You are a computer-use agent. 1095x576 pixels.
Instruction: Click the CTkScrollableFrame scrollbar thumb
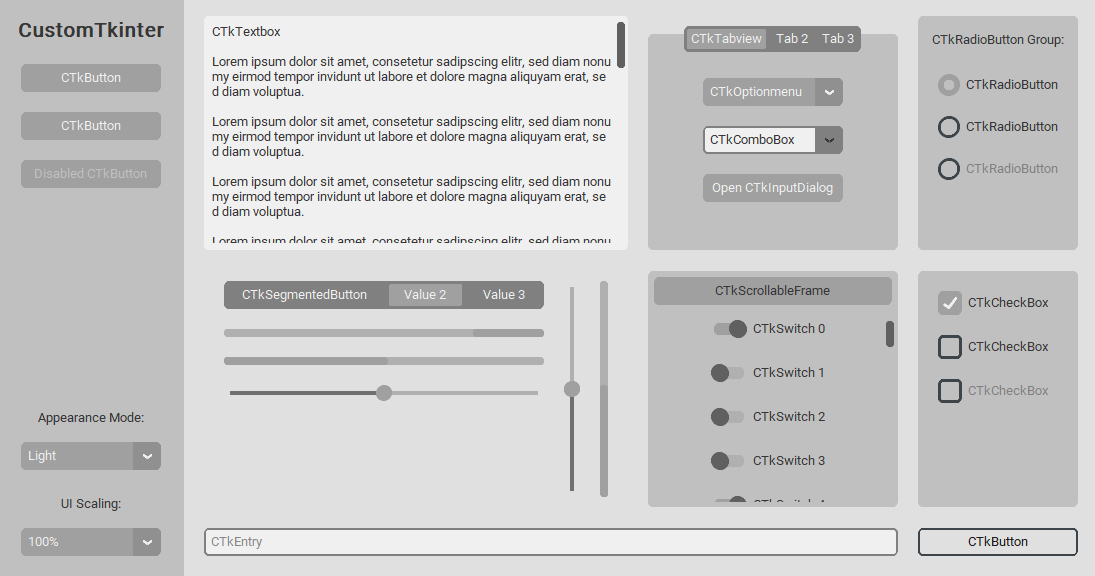(890, 334)
